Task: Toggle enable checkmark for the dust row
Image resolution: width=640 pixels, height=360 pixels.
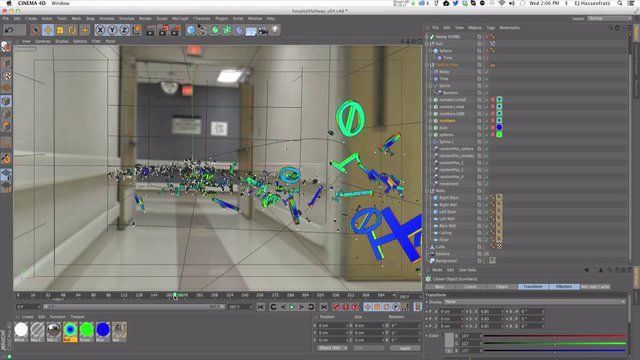Action: pyautogui.click(x=486, y=128)
